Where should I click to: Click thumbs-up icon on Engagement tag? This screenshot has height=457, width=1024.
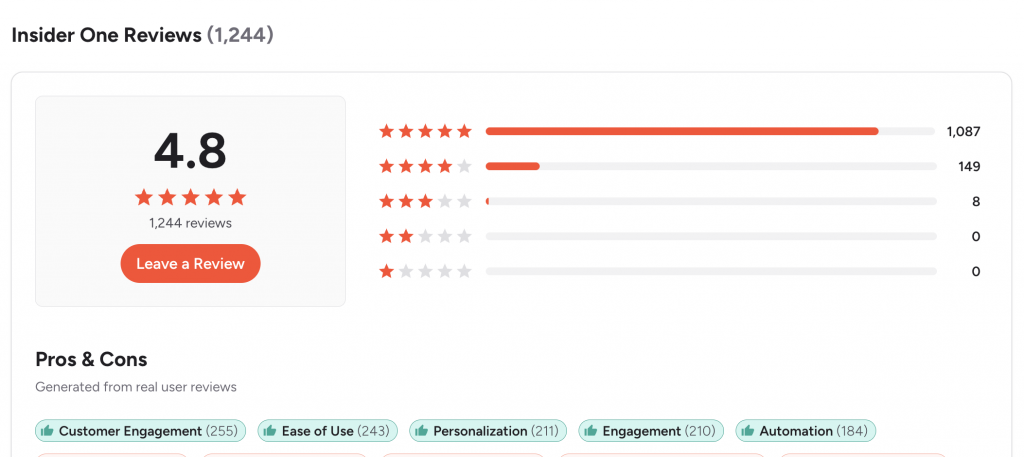tap(590, 431)
